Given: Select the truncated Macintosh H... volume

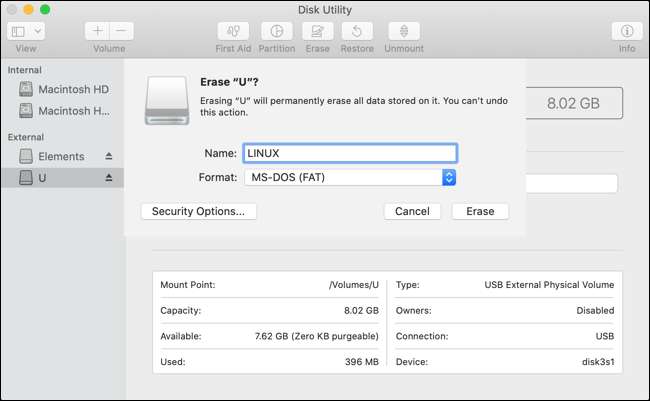Looking at the screenshot, I should [x=64, y=111].
